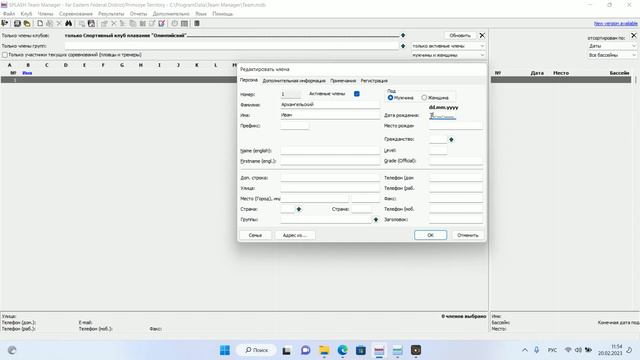Viewport: 640px width, 360px height.
Task: Open the Все бассейны dropdown
Action: (x=612, y=55)
